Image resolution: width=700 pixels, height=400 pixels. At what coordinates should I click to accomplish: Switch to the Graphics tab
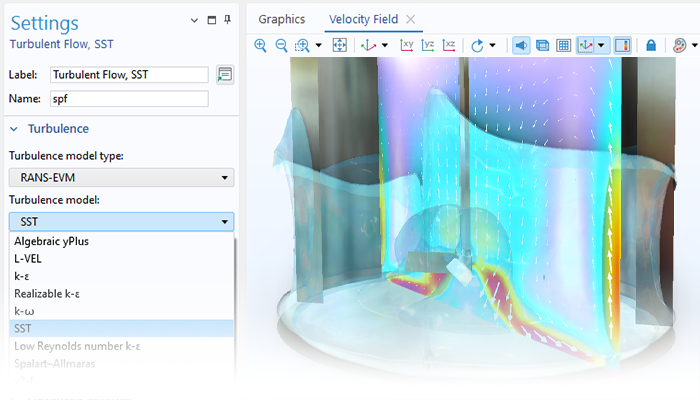[282, 19]
